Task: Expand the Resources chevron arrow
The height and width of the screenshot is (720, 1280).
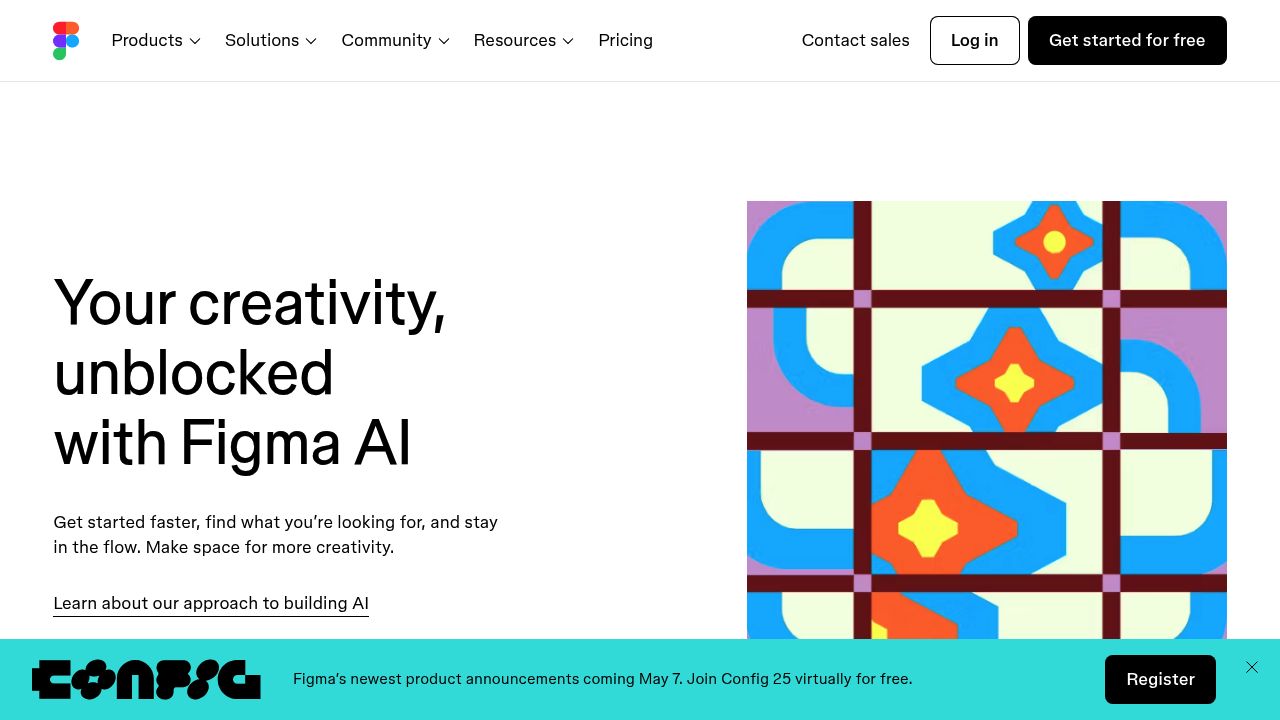Action: [568, 41]
